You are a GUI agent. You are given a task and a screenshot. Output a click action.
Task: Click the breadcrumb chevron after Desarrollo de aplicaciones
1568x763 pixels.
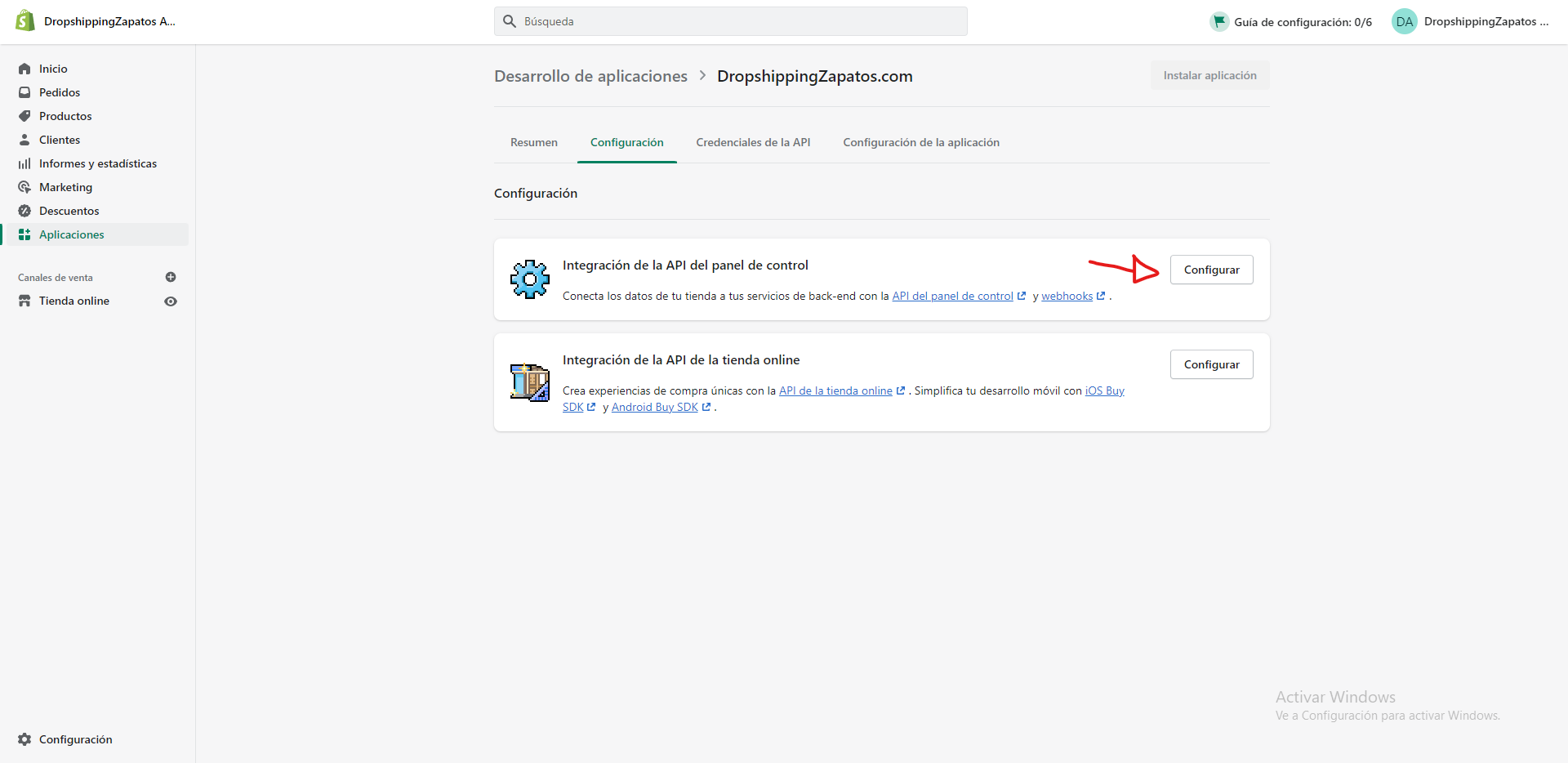[x=702, y=75]
